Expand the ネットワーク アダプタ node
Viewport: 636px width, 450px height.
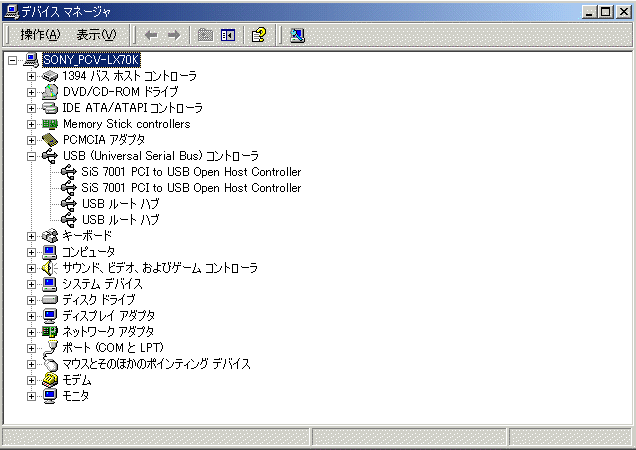pyautogui.click(x=31, y=332)
